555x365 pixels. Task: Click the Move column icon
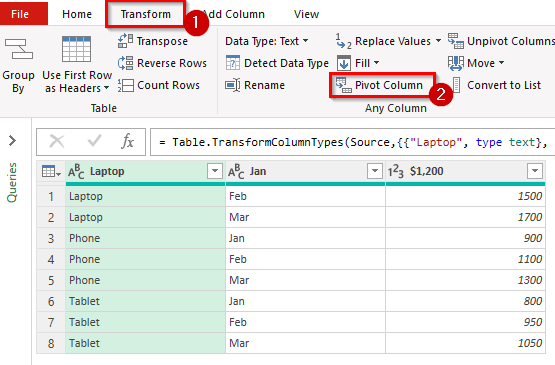[456, 63]
